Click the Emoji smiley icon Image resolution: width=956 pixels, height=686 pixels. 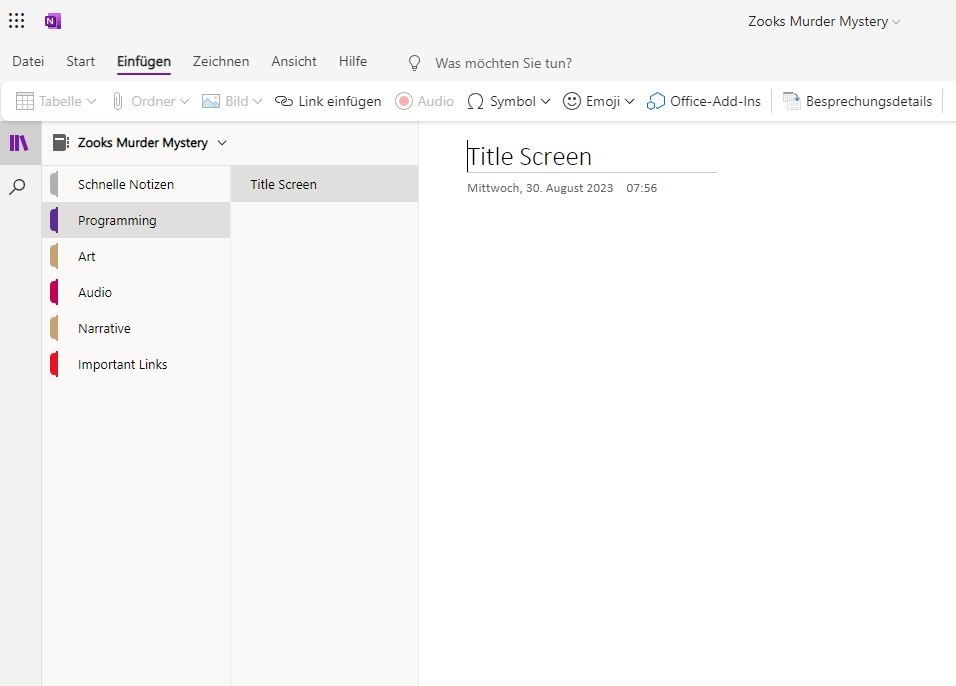coord(571,101)
